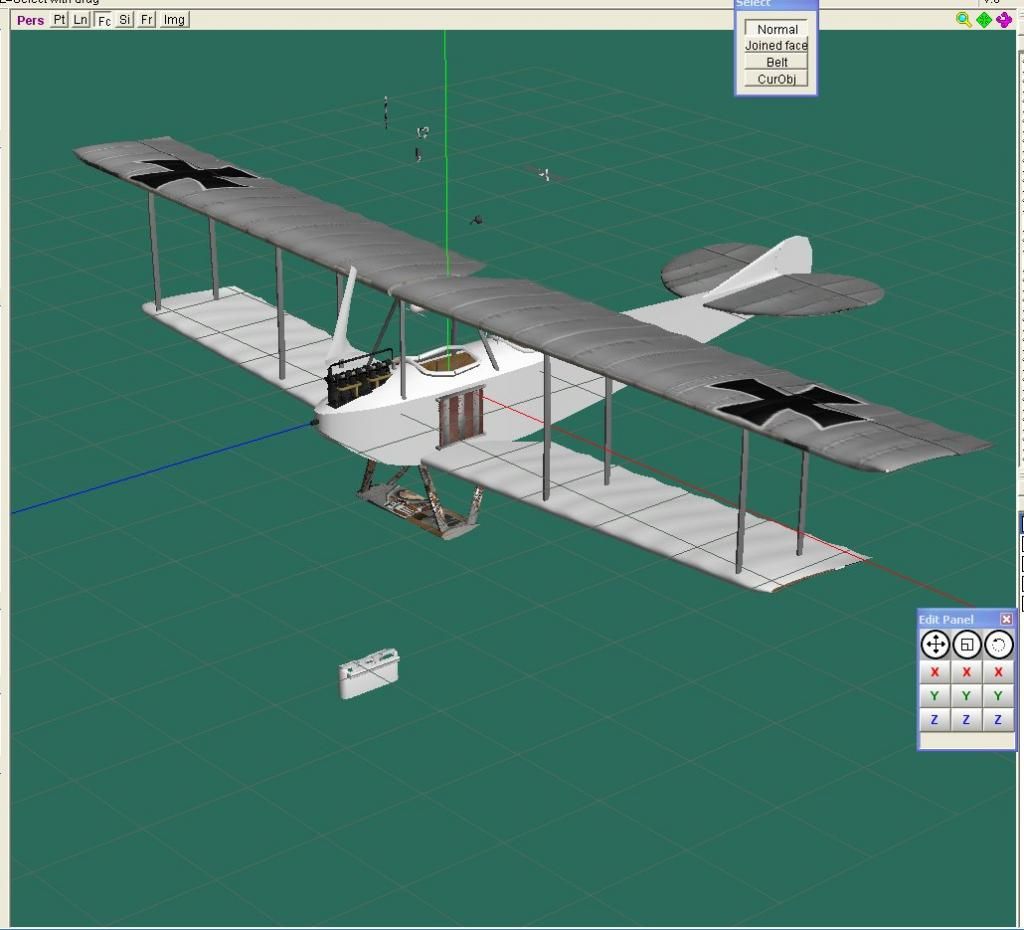Toggle Pt point display
Screen dimensions: 1024x930
click(x=59, y=20)
